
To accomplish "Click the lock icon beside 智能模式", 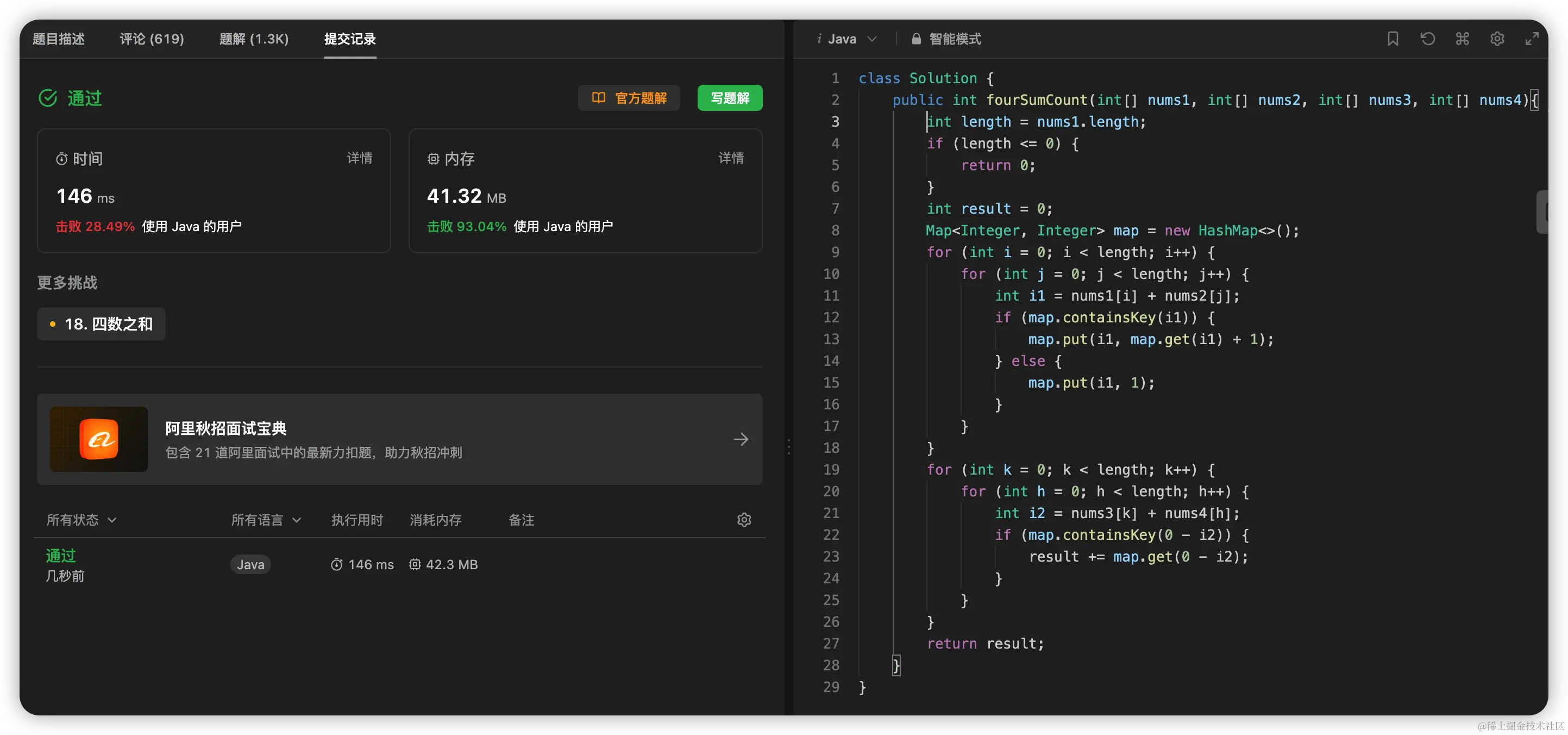I will (x=916, y=39).
